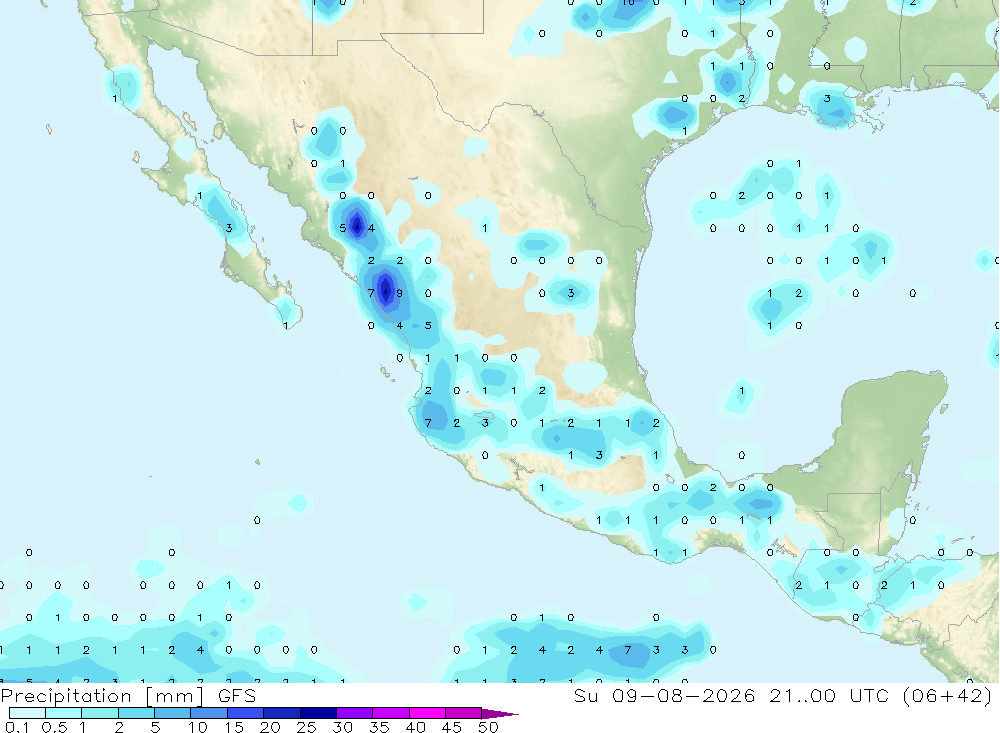Click the 'Su 09-08-2026' date text

click(x=665, y=695)
